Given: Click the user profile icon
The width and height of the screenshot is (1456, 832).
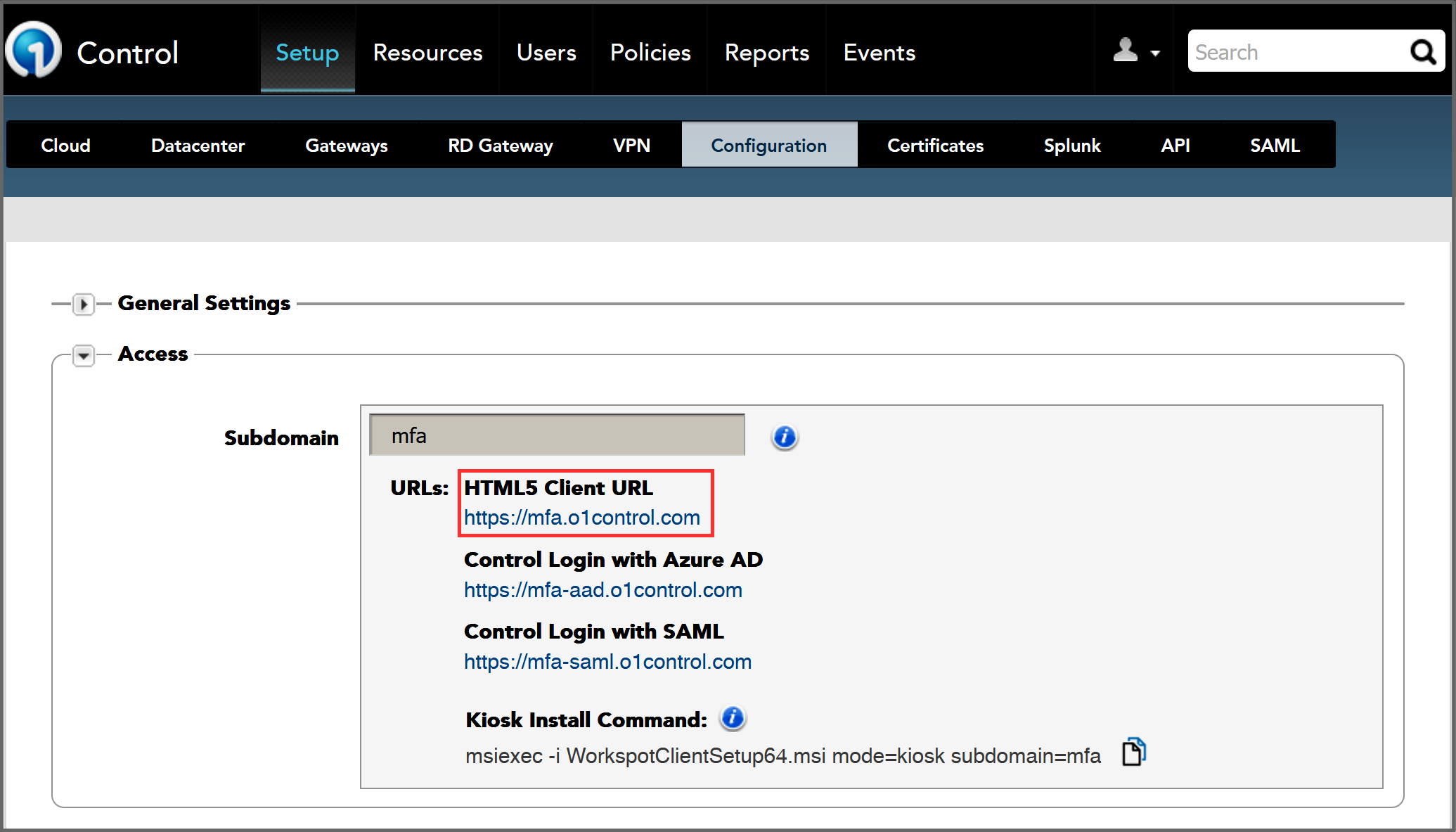Looking at the screenshot, I should click(1125, 50).
